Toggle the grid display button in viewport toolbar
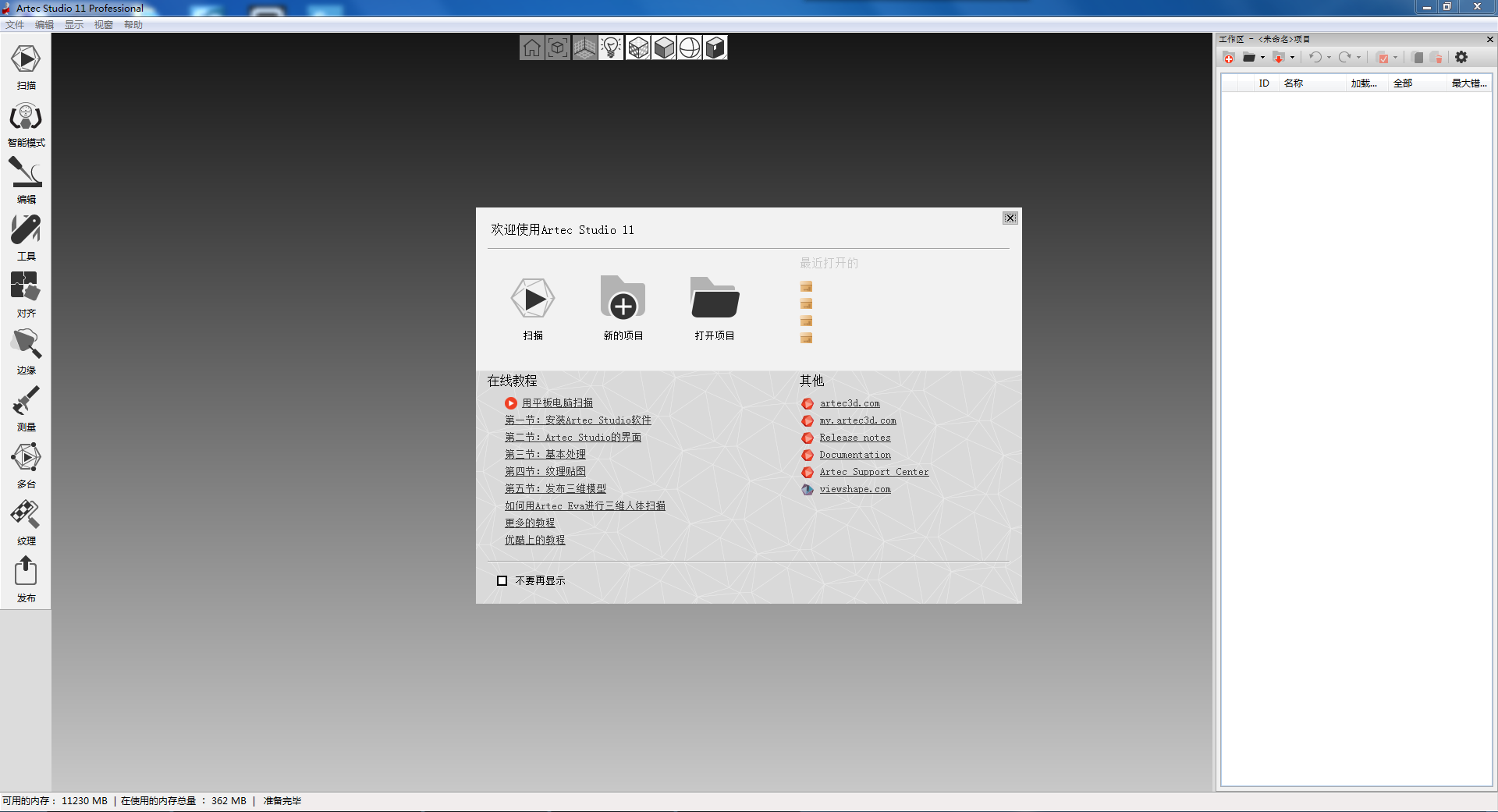 coord(584,48)
